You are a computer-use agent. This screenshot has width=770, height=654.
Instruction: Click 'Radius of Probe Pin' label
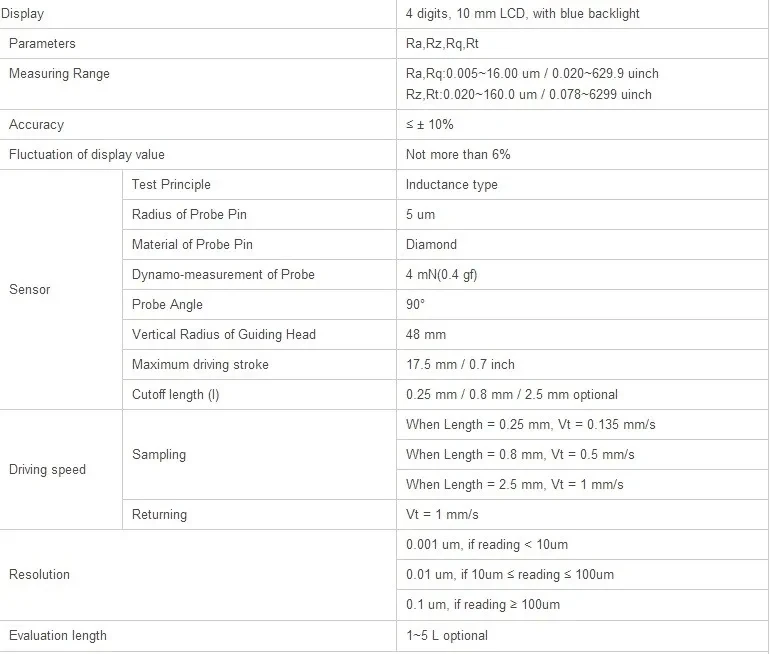(189, 215)
